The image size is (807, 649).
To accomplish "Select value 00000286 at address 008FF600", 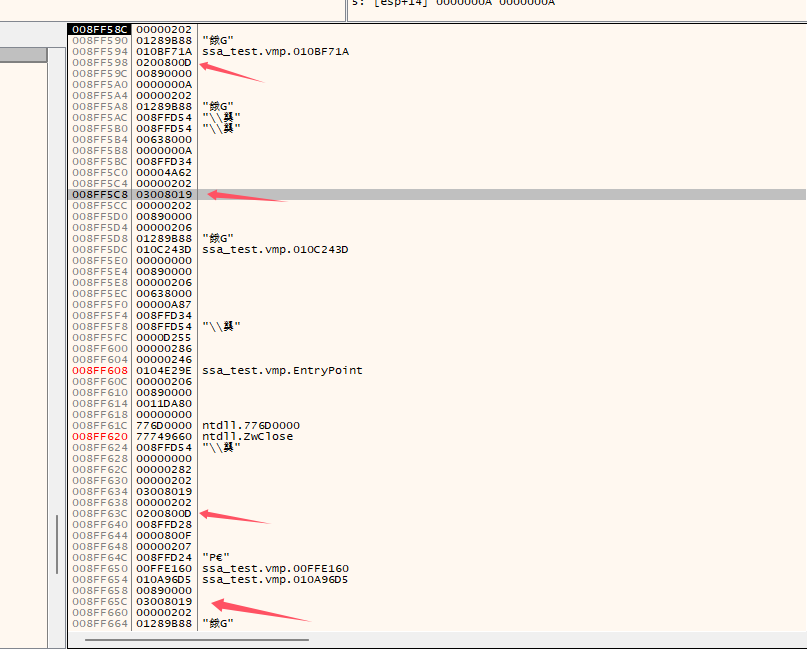I will [164, 348].
